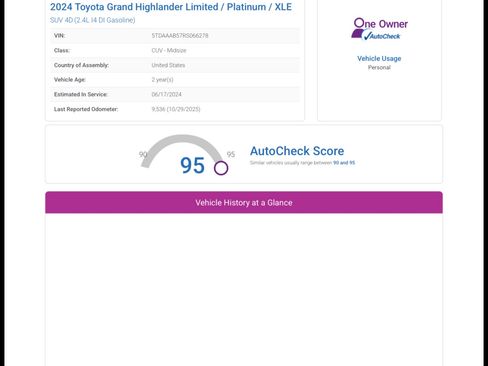Click the Country of Assembly: label
Viewport: 488px width, 366px height.
(81, 65)
